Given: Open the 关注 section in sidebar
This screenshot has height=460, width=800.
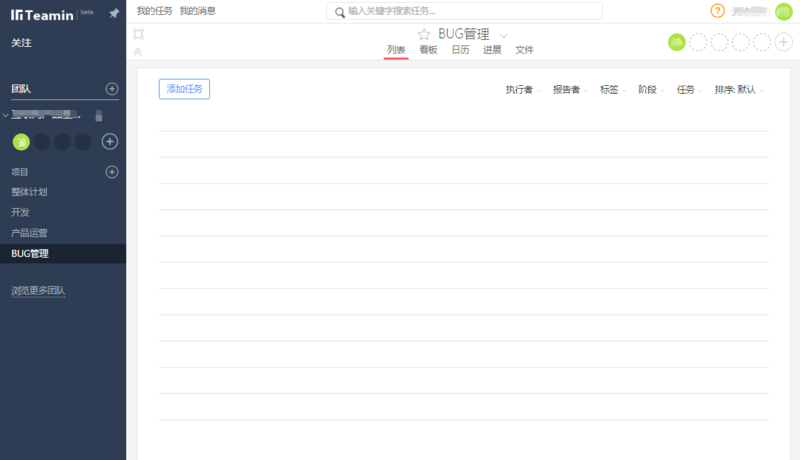Looking at the screenshot, I should click(x=21, y=43).
